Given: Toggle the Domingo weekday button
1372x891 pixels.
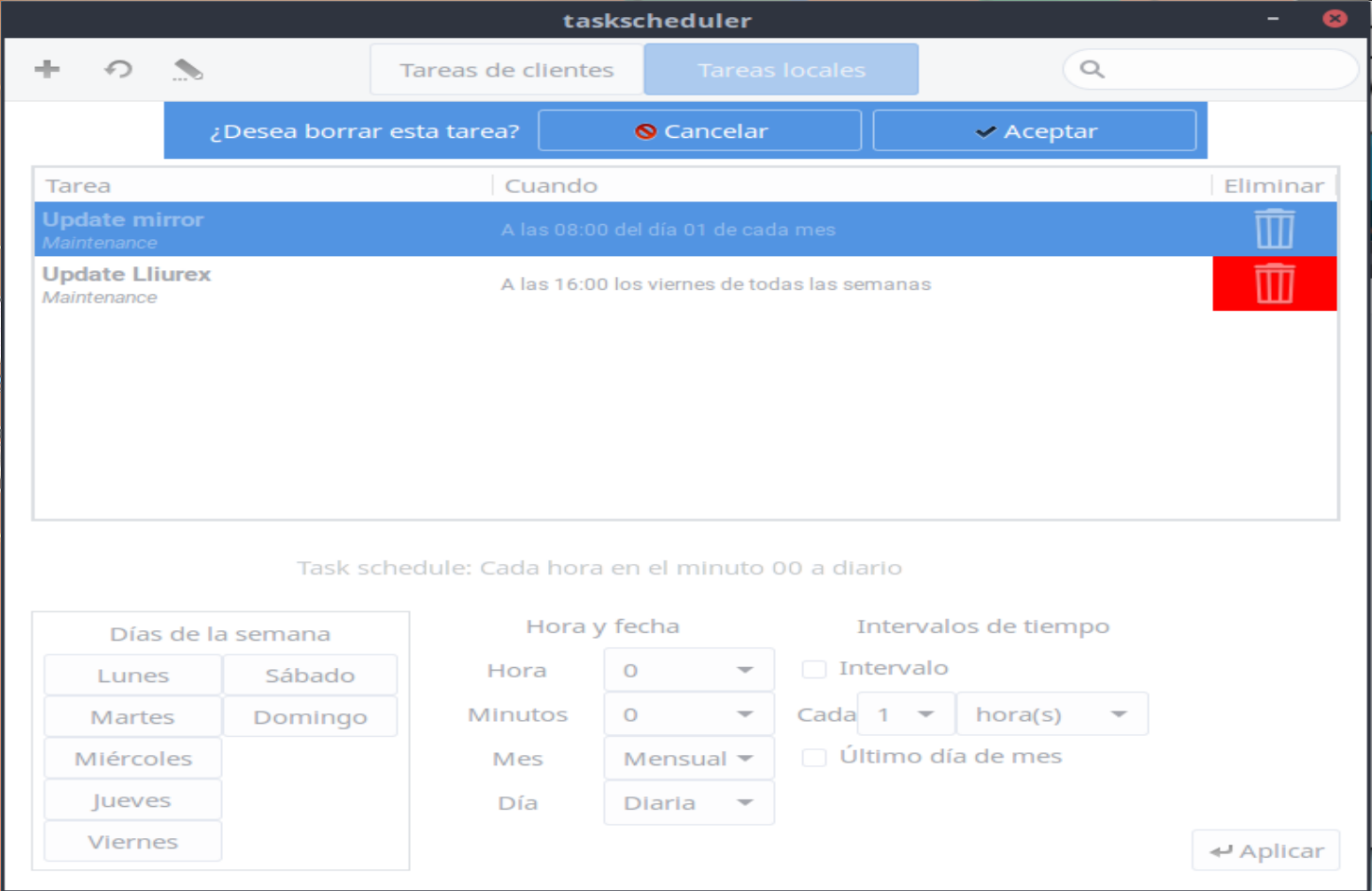Looking at the screenshot, I should tap(310, 716).
